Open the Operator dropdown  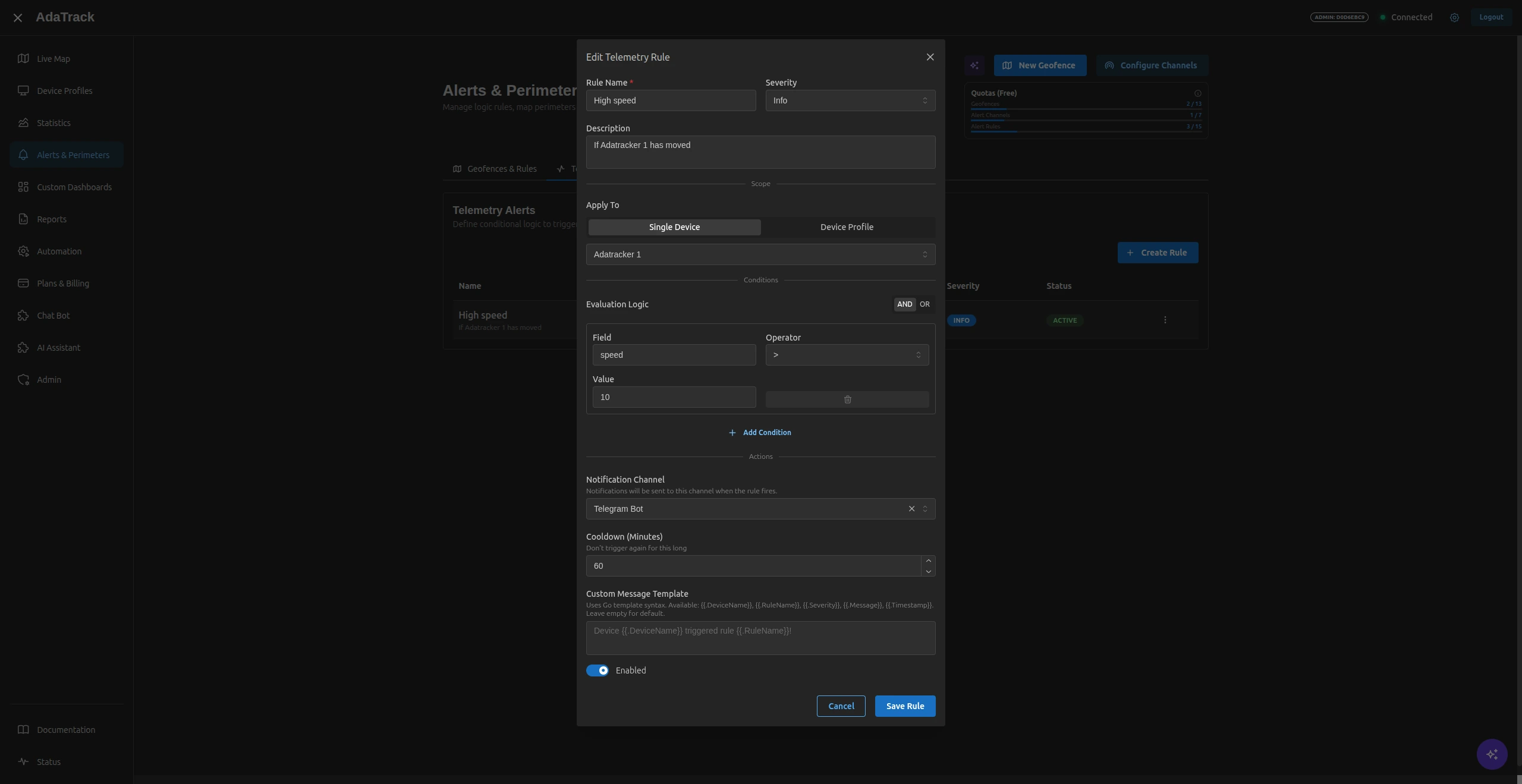tap(847, 355)
